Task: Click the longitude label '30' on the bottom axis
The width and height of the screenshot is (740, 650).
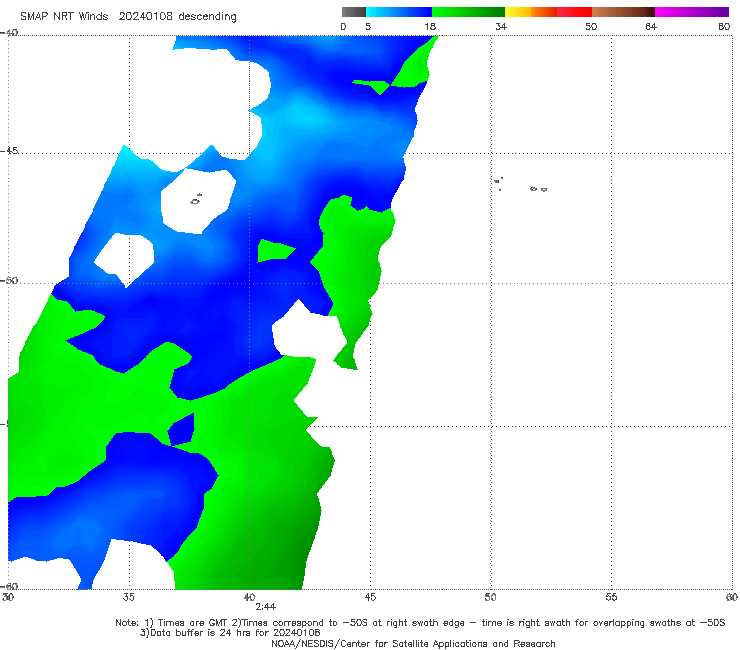Action: (8, 597)
